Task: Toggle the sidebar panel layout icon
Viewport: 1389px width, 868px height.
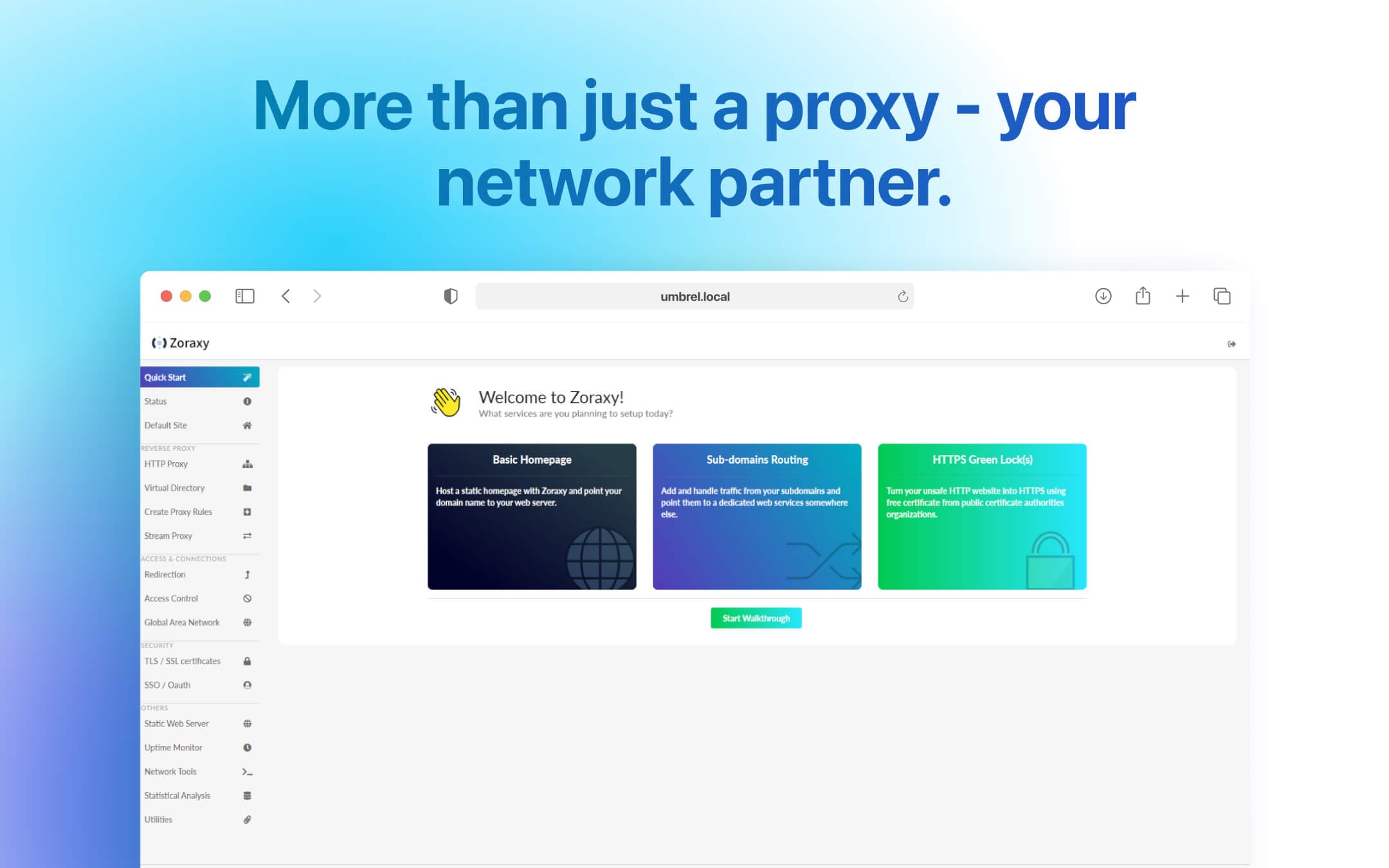Action: (245, 296)
